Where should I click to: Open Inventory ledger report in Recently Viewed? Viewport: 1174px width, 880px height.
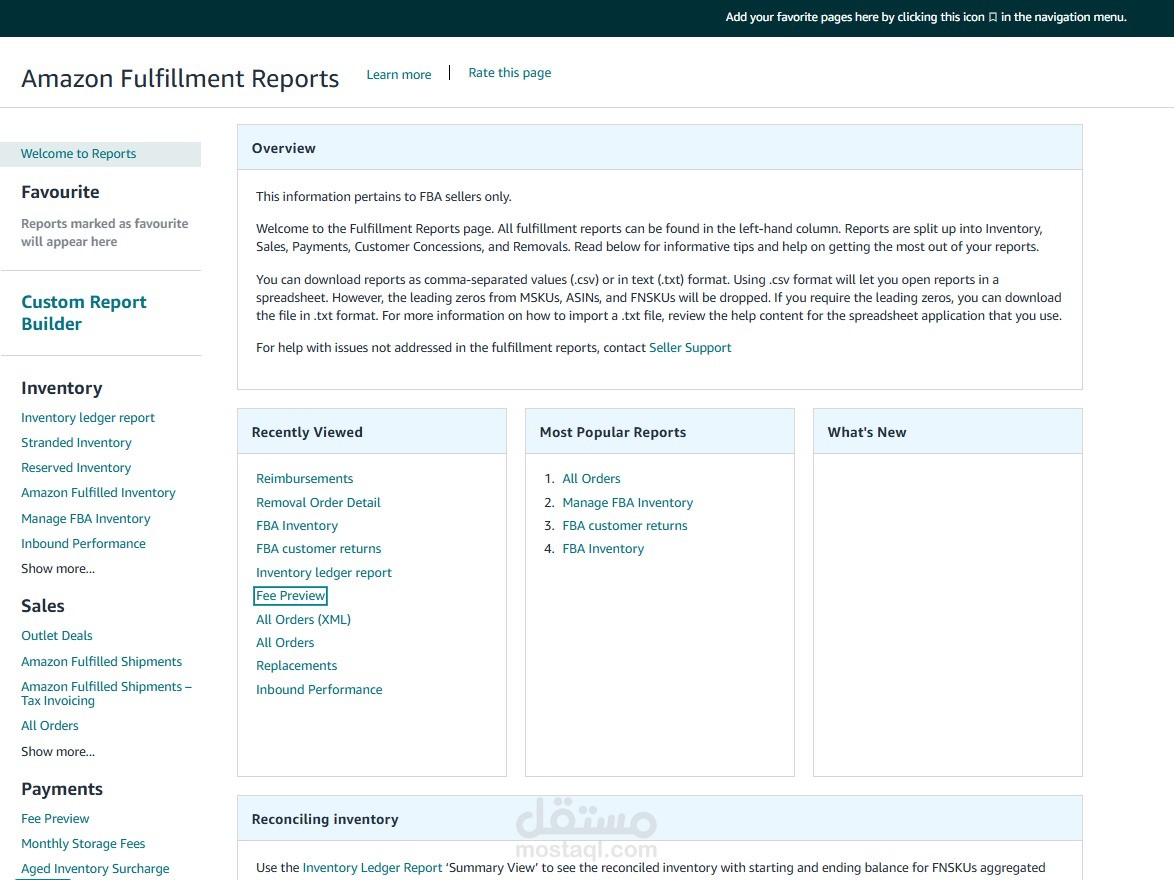323,573
